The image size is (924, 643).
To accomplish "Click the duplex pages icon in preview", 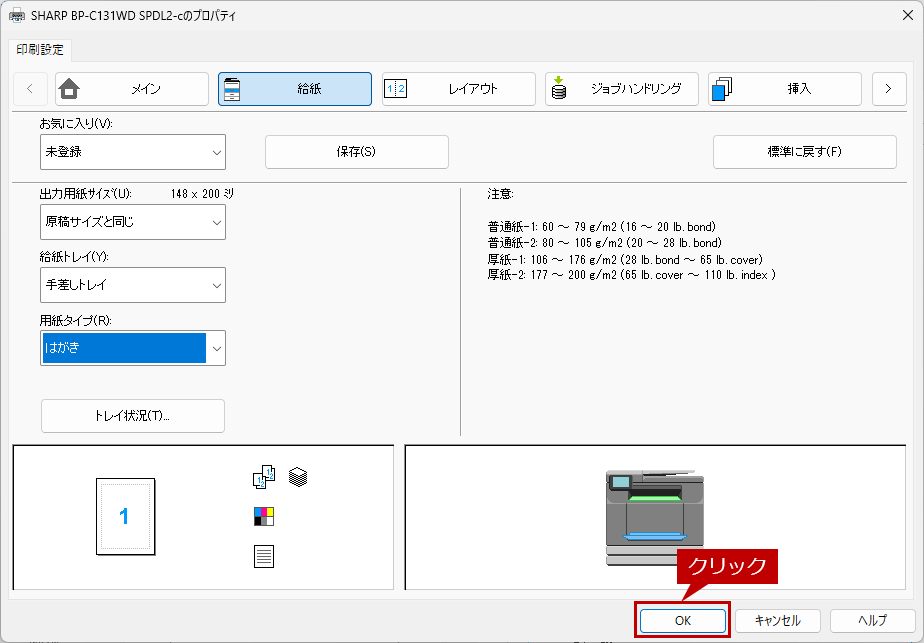I will pyautogui.click(x=263, y=478).
